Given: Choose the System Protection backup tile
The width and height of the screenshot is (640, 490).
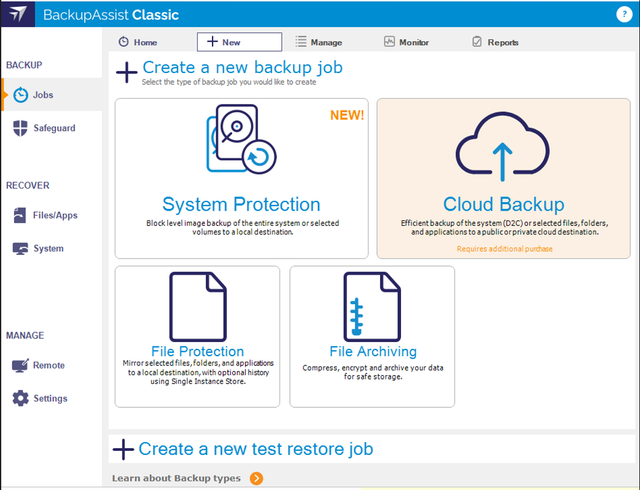Looking at the screenshot, I should point(241,178).
